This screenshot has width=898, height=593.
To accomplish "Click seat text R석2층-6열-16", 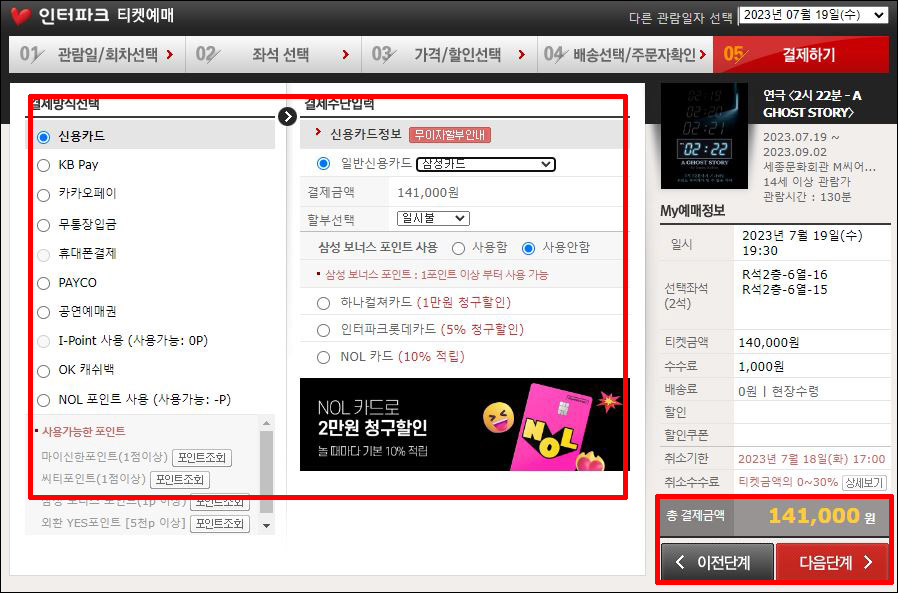I will click(785, 274).
